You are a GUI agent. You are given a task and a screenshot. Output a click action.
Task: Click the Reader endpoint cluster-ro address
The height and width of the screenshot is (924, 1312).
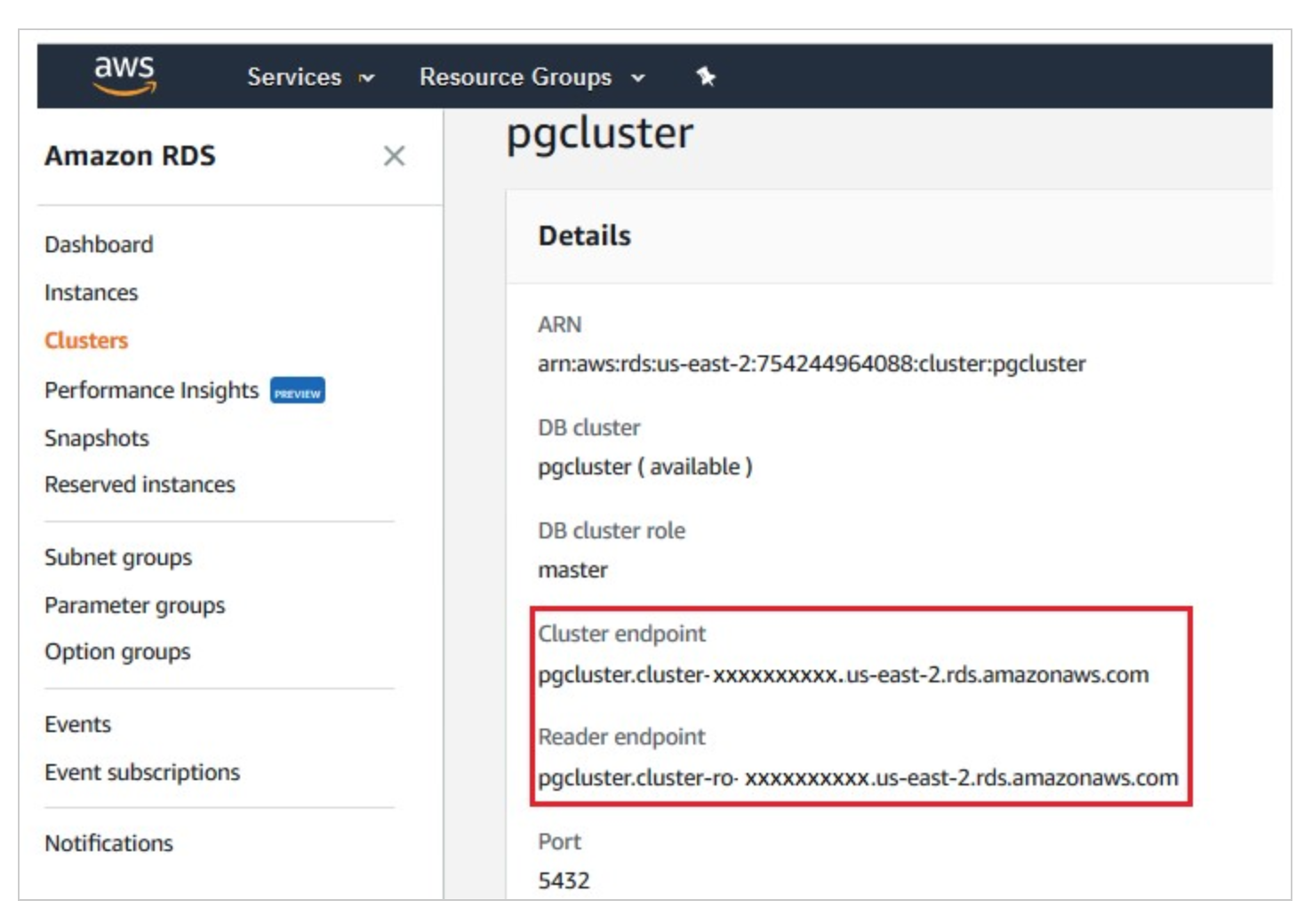point(858,778)
